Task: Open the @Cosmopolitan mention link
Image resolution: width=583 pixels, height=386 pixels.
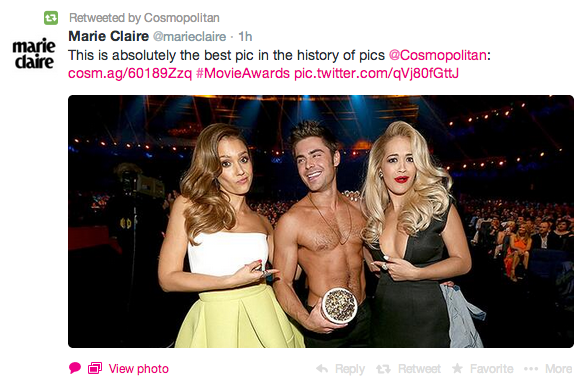Action: tap(438, 55)
